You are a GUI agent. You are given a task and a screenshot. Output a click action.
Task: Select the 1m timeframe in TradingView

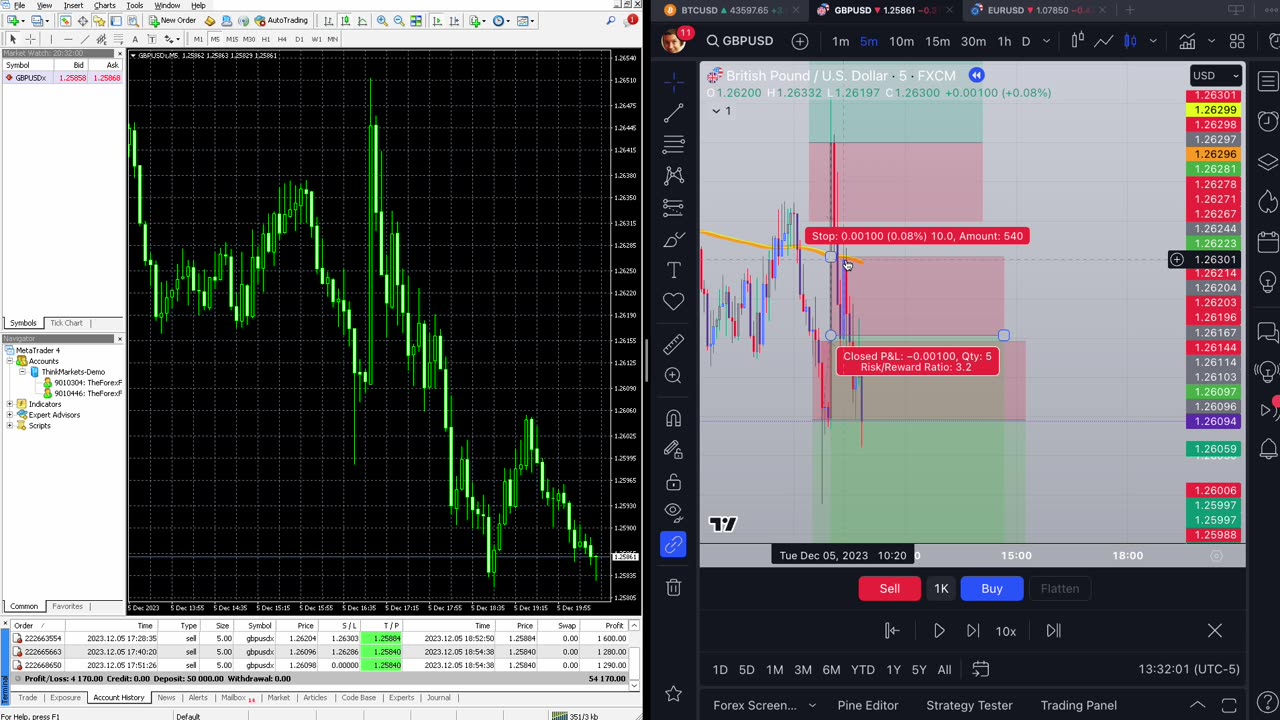[840, 41]
